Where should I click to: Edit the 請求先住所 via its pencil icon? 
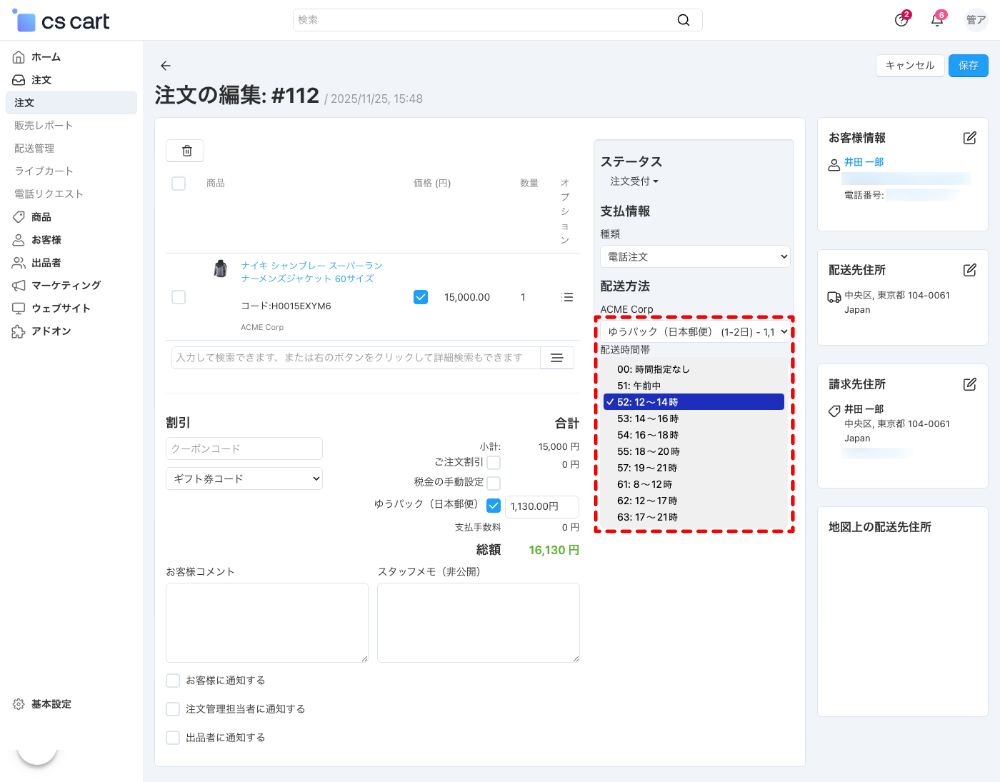point(968,384)
